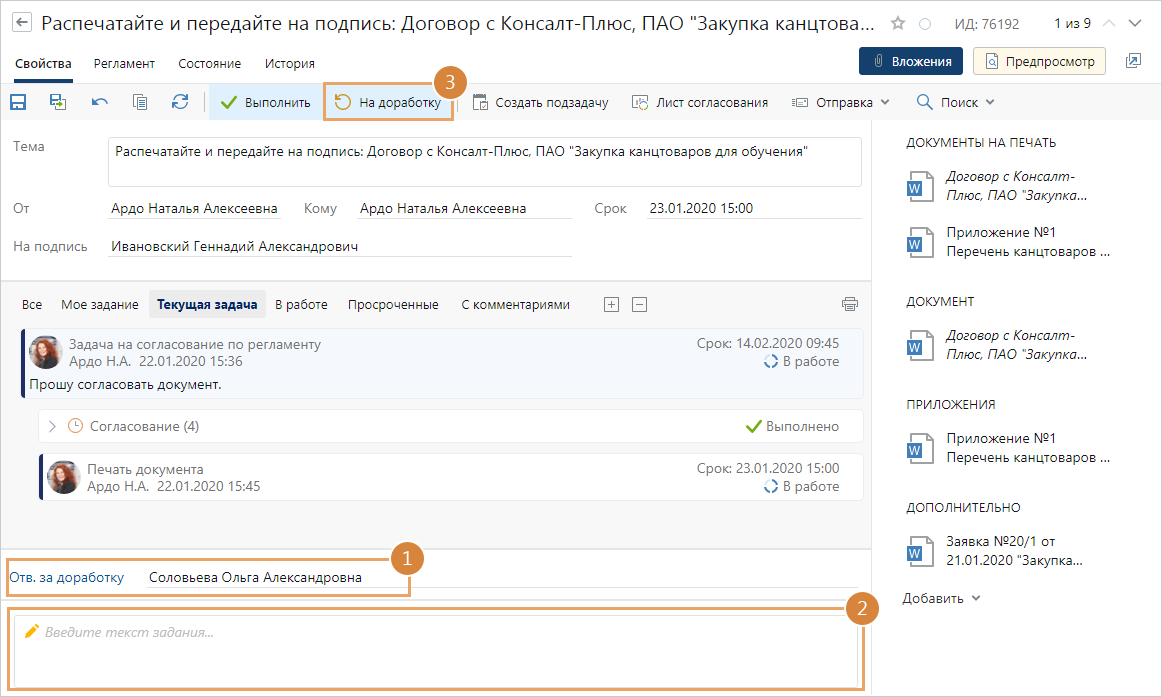Click the undo arrow icon in toolbar
1162x697 pixels.
pyautogui.click(x=99, y=102)
